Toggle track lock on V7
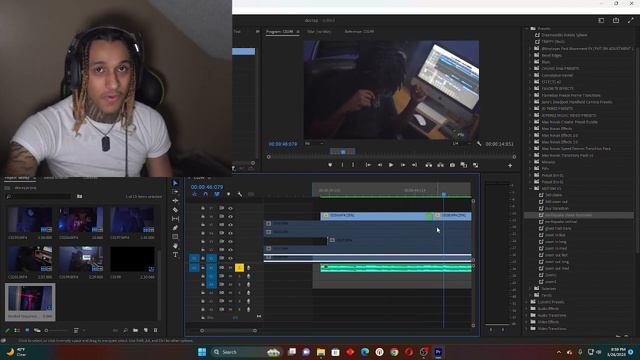This screenshot has height=360, width=640. coord(203,208)
